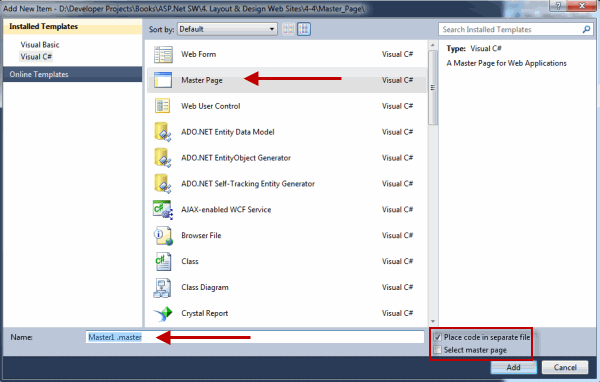Select the Web Form text label

point(199,54)
